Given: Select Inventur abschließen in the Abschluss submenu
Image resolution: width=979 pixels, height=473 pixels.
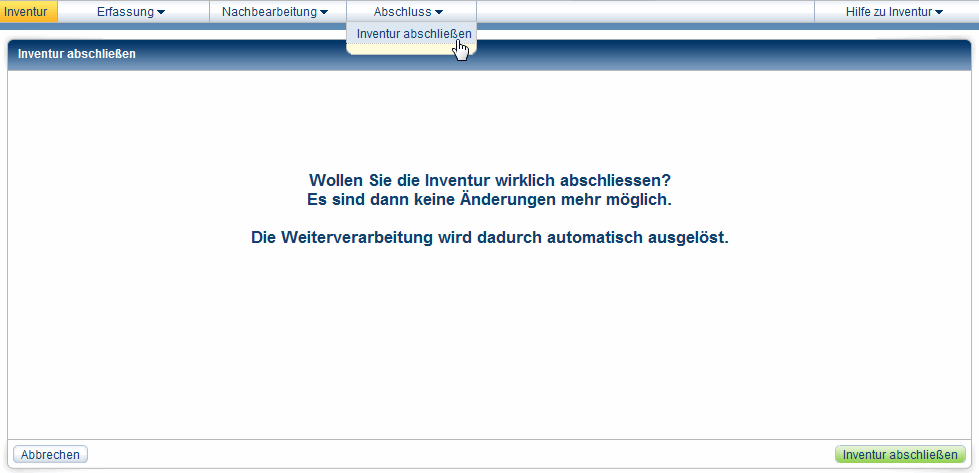Looking at the screenshot, I should coord(413,33).
